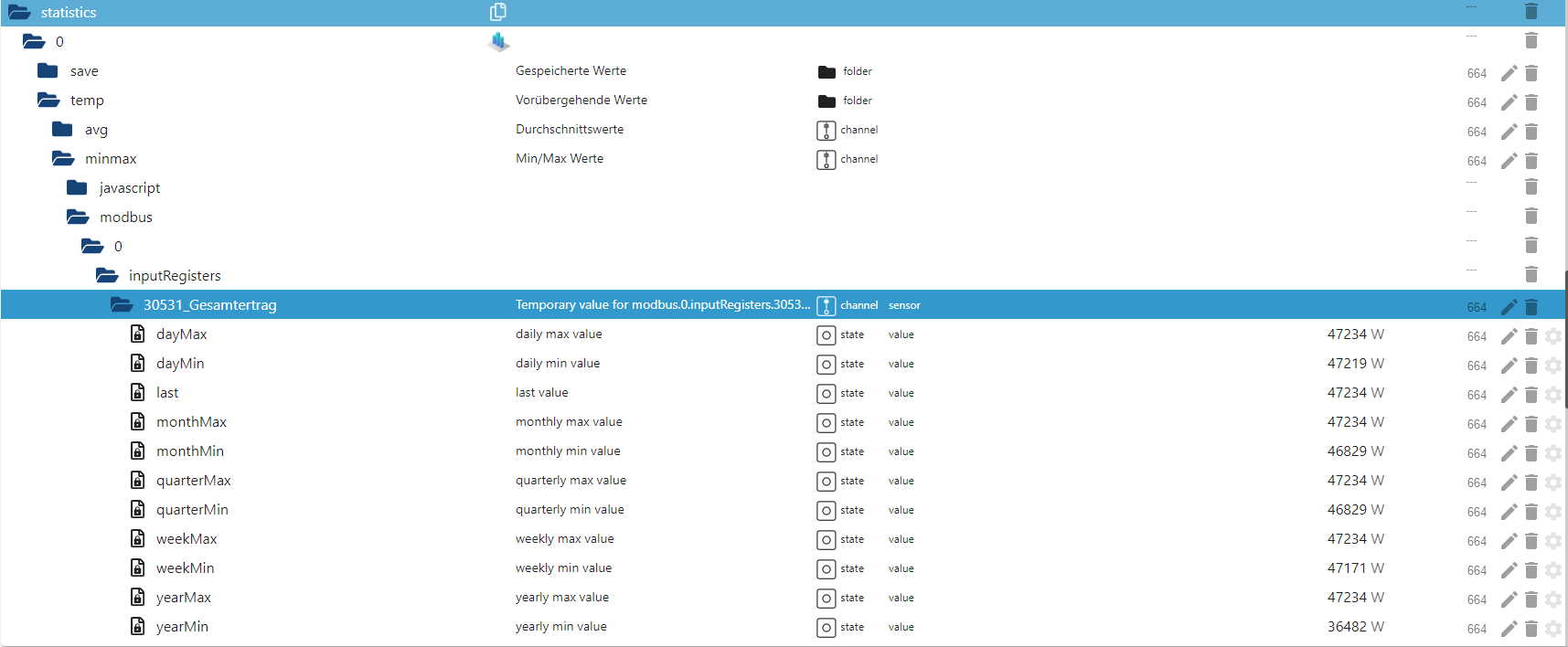The height and width of the screenshot is (647, 1568).
Task: Select the monthMax tree row
Action: point(784,421)
